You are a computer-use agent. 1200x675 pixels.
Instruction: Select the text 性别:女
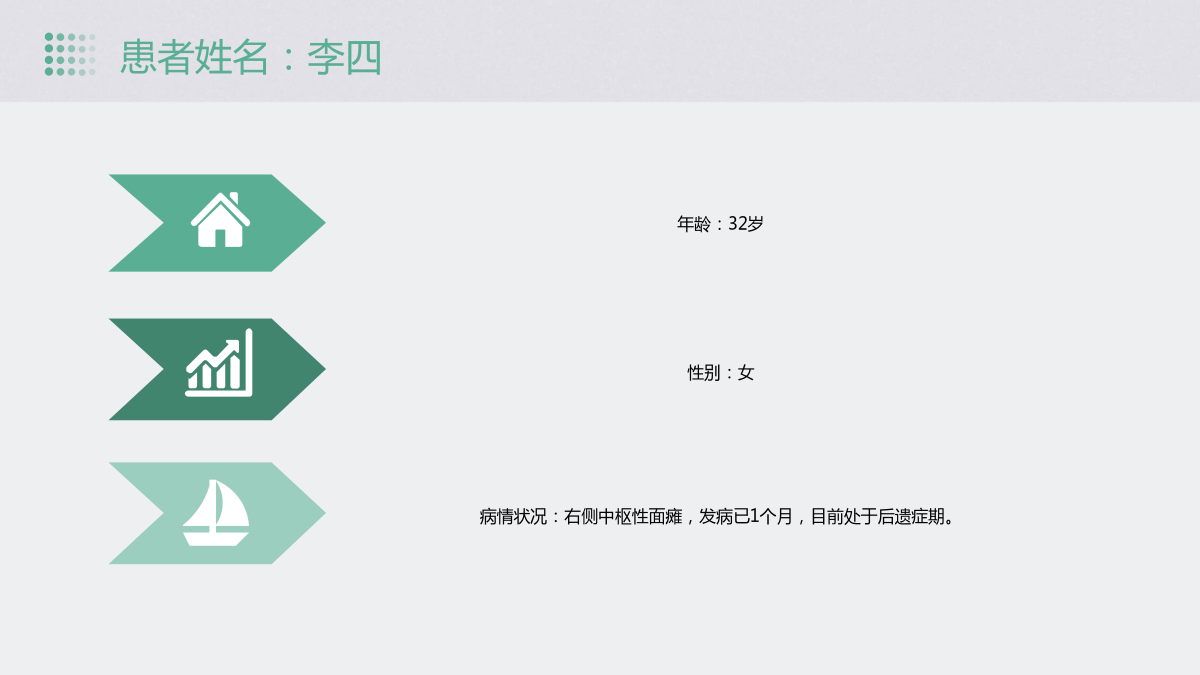[720, 373]
